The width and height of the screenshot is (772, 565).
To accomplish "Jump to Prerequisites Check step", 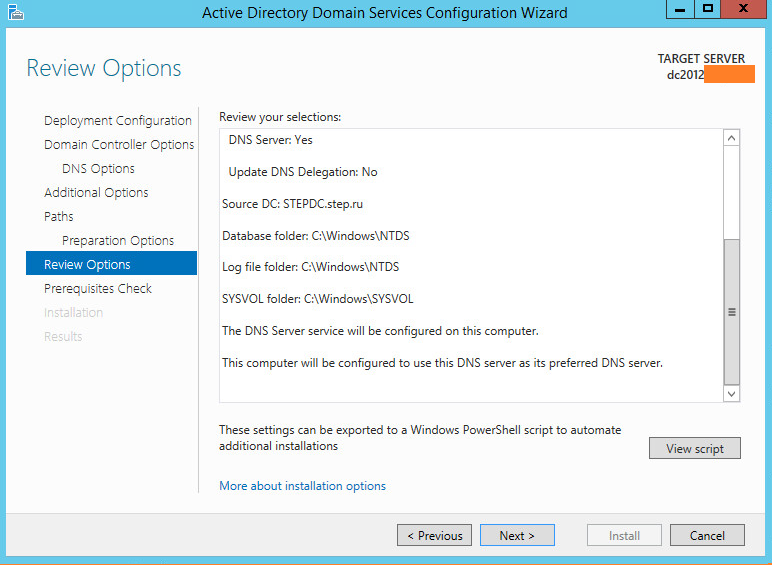I will (x=98, y=288).
